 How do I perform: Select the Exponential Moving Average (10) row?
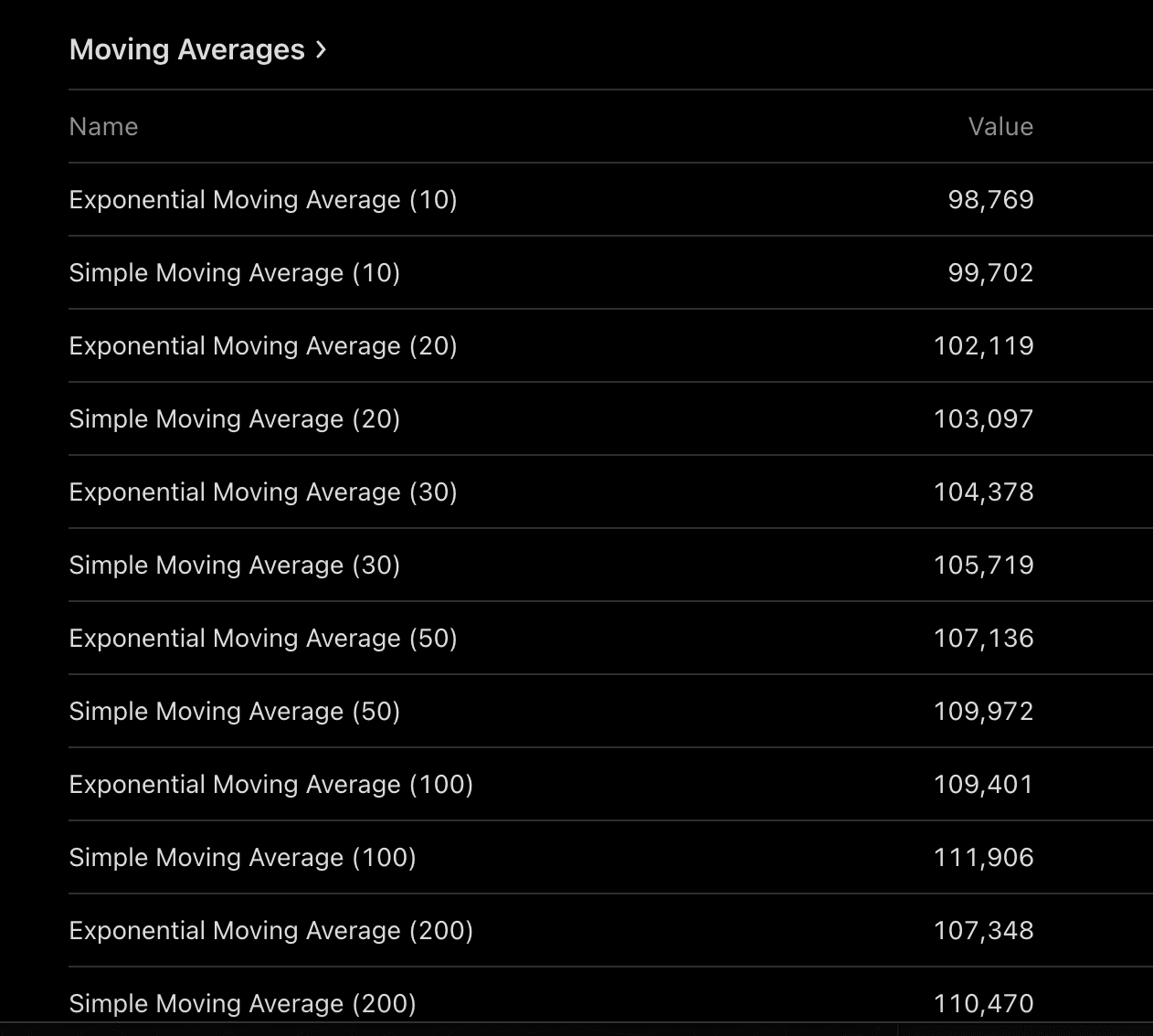tap(263, 199)
